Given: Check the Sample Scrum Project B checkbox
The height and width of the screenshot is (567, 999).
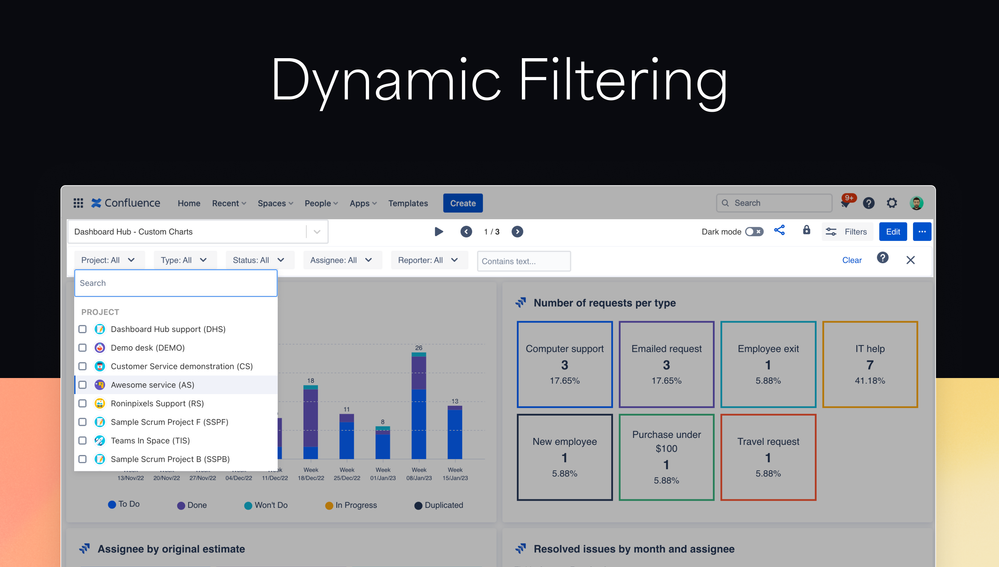Looking at the screenshot, I should click(x=82, y=459).
